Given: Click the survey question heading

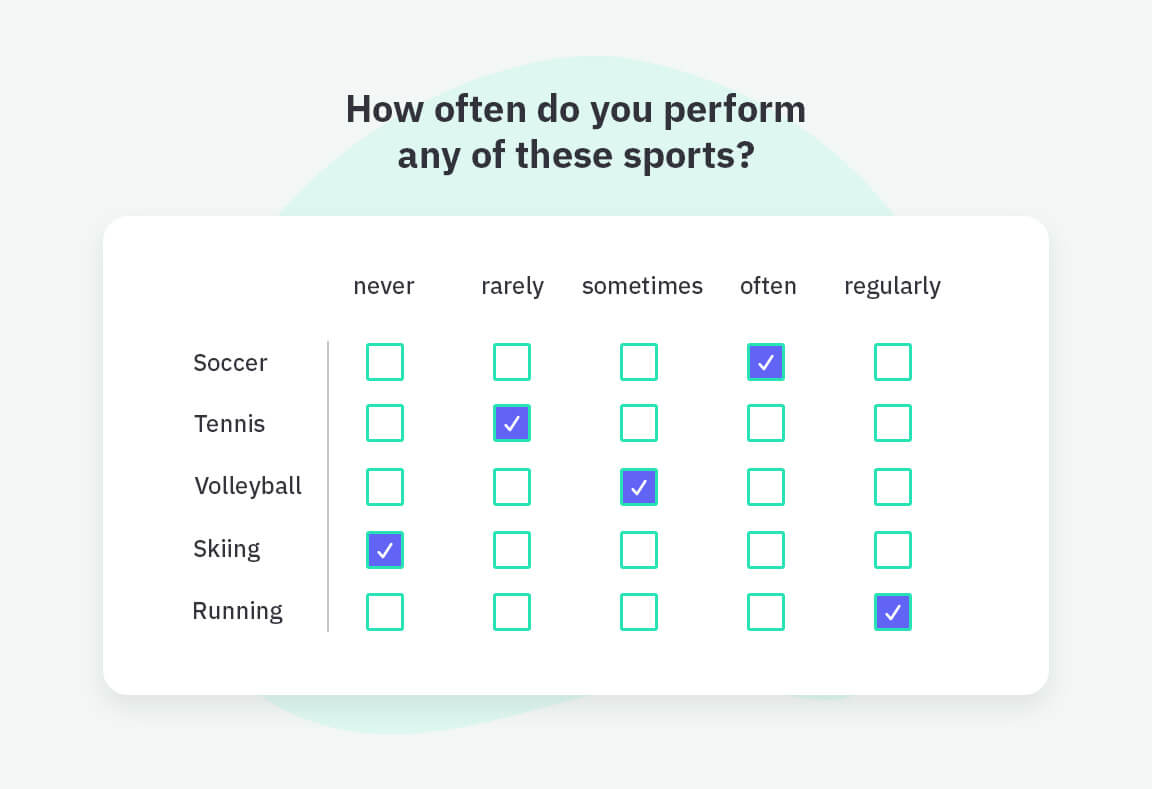Looking at the screenshot, I should click(x=576, y=132).
